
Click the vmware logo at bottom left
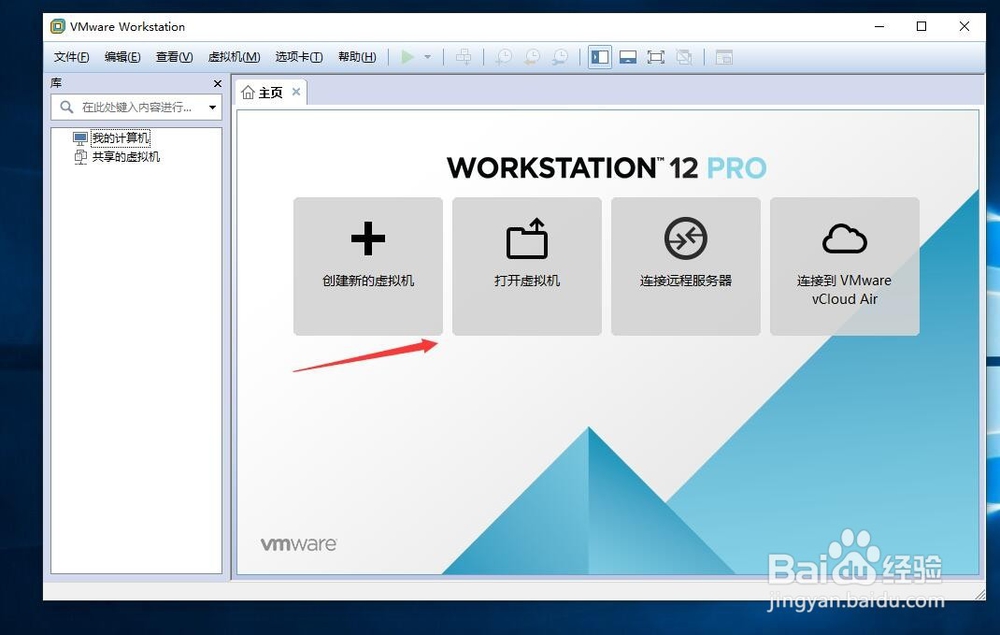[298, 544]
